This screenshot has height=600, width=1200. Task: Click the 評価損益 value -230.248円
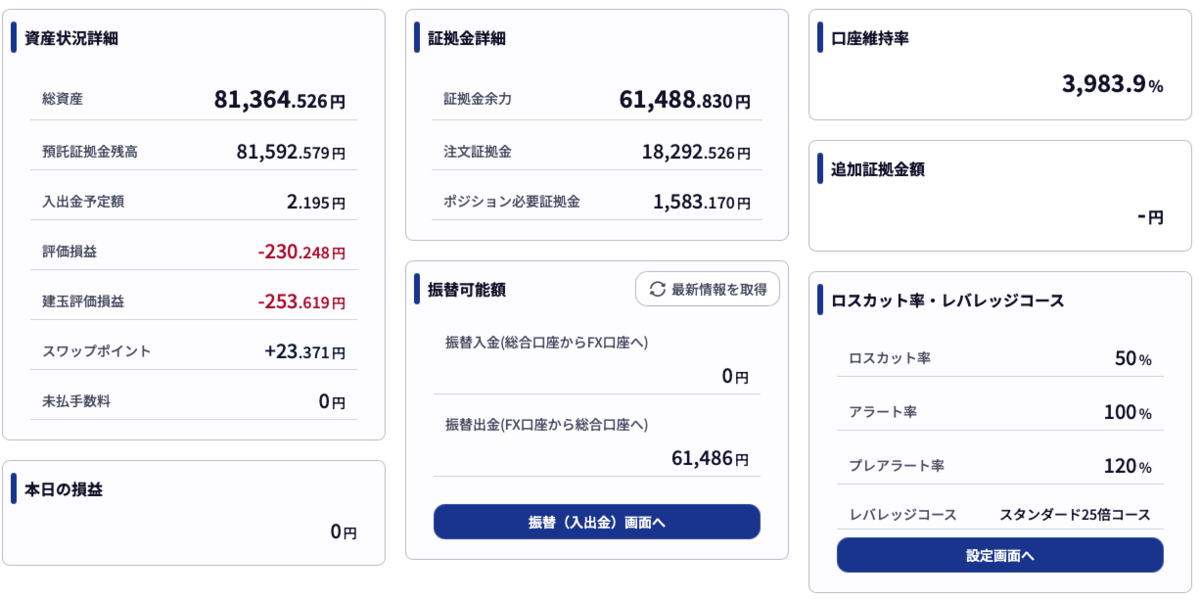click(301, 252)
